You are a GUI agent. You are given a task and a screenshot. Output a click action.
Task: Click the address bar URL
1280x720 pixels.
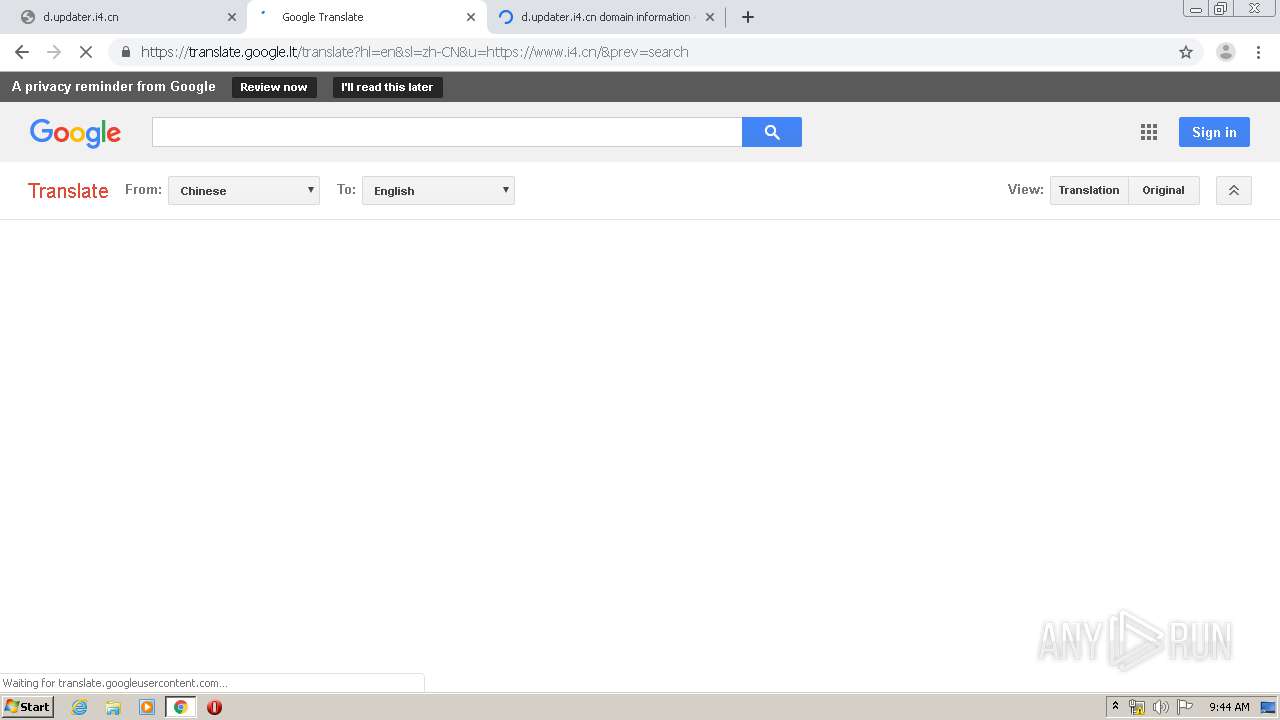tap(414, 52)
